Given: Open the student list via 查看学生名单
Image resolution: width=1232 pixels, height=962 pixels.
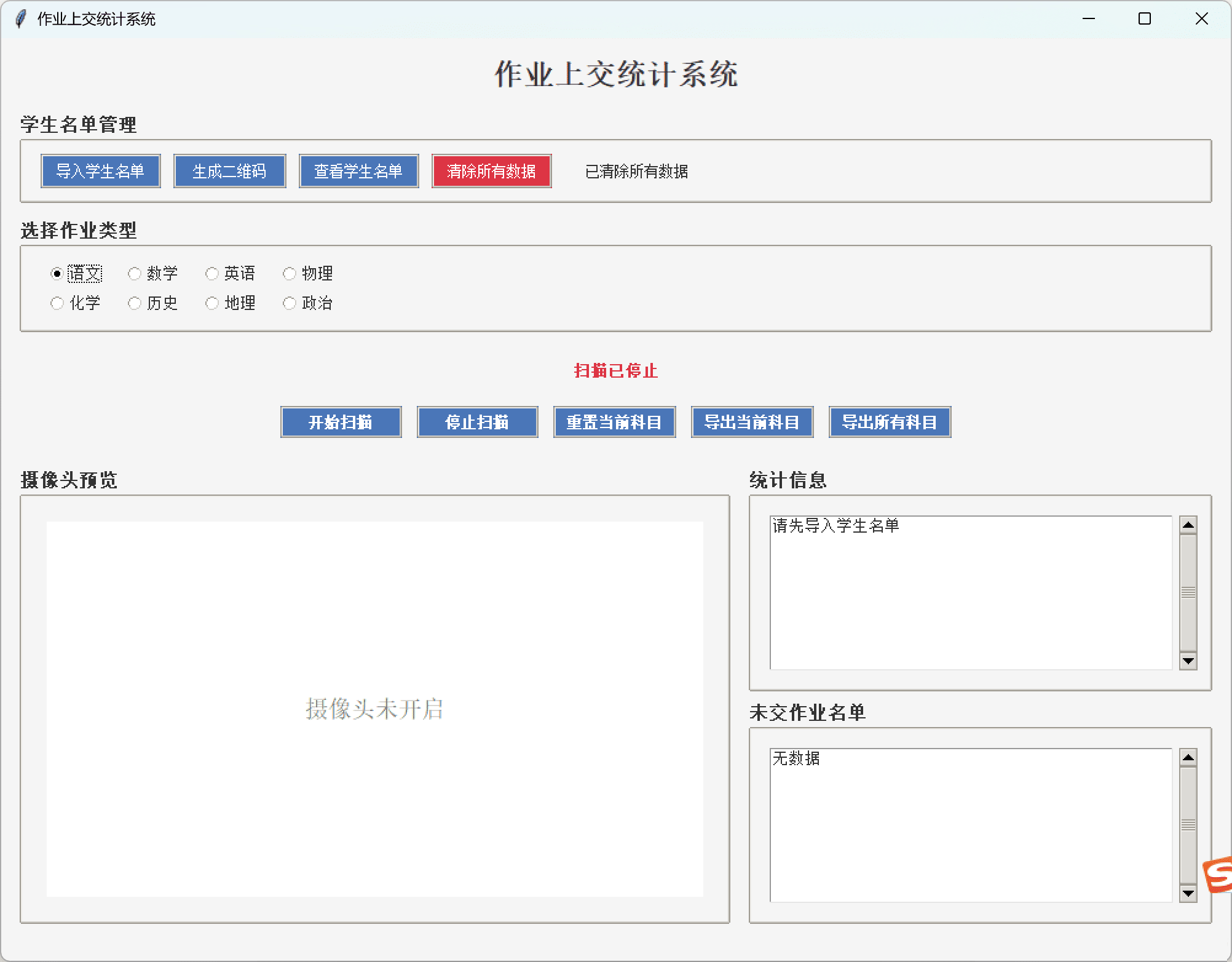Looking at the screenshot, I should [x=358, y=171].
